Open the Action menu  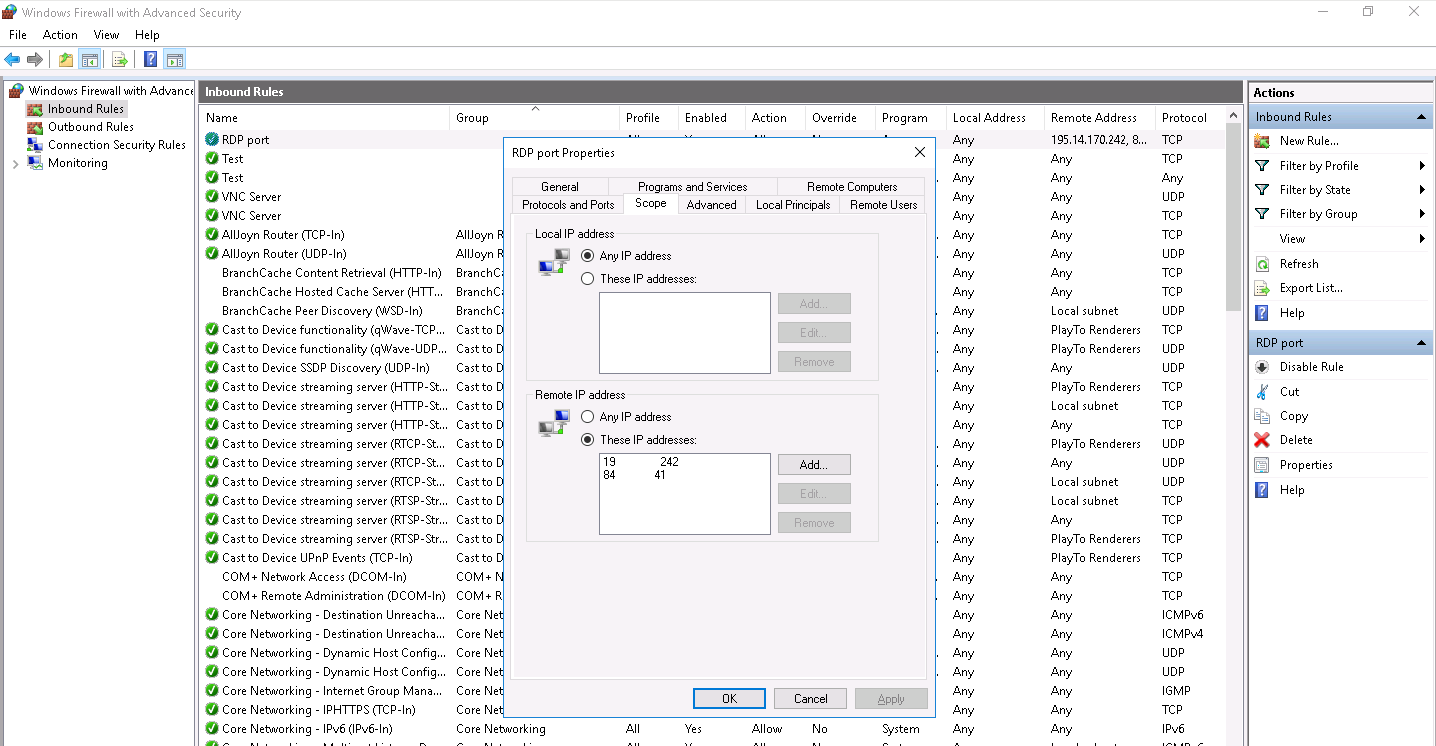[x=60, y=35]
